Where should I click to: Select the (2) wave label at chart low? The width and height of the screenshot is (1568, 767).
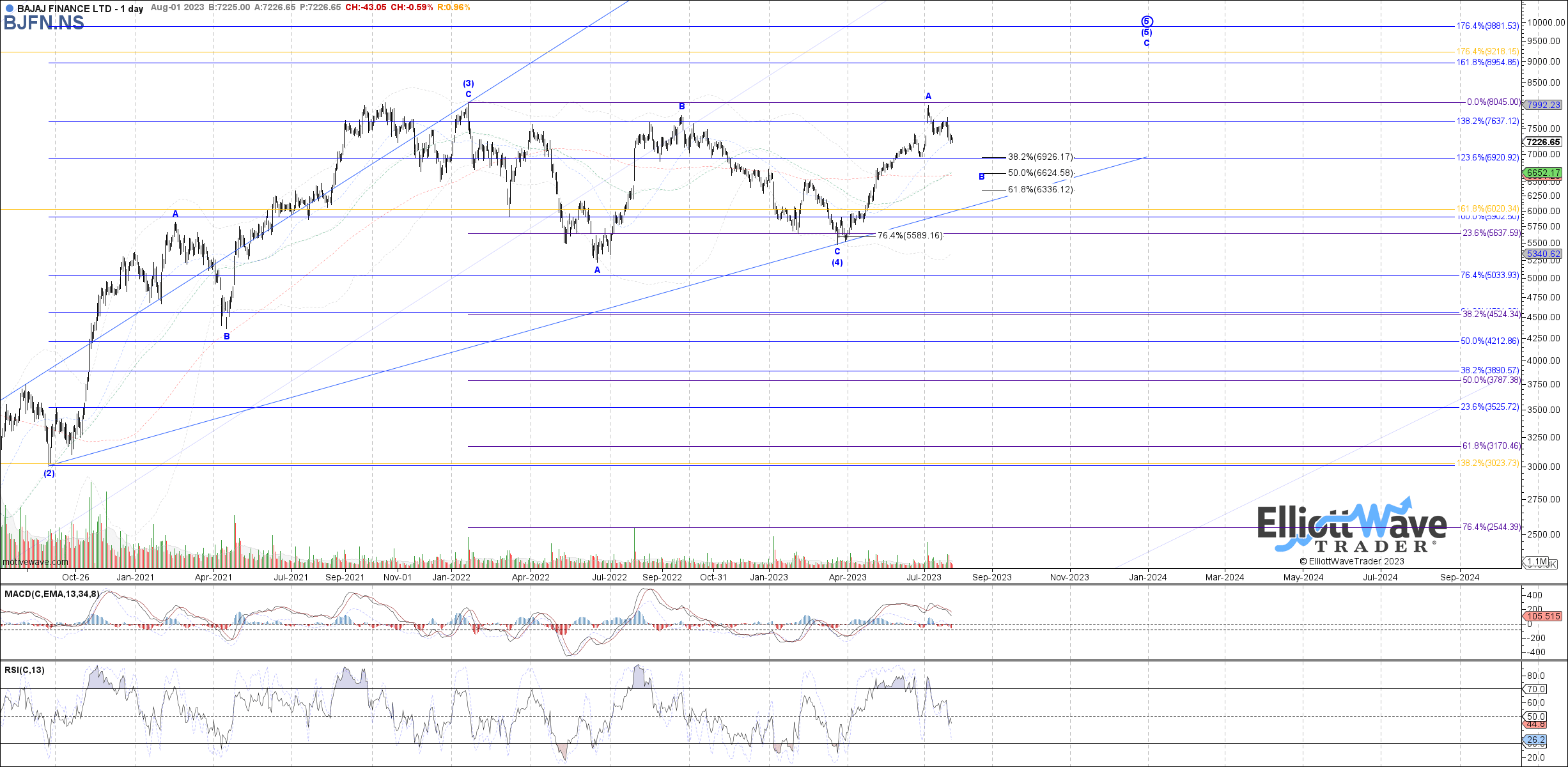point(49,473)
